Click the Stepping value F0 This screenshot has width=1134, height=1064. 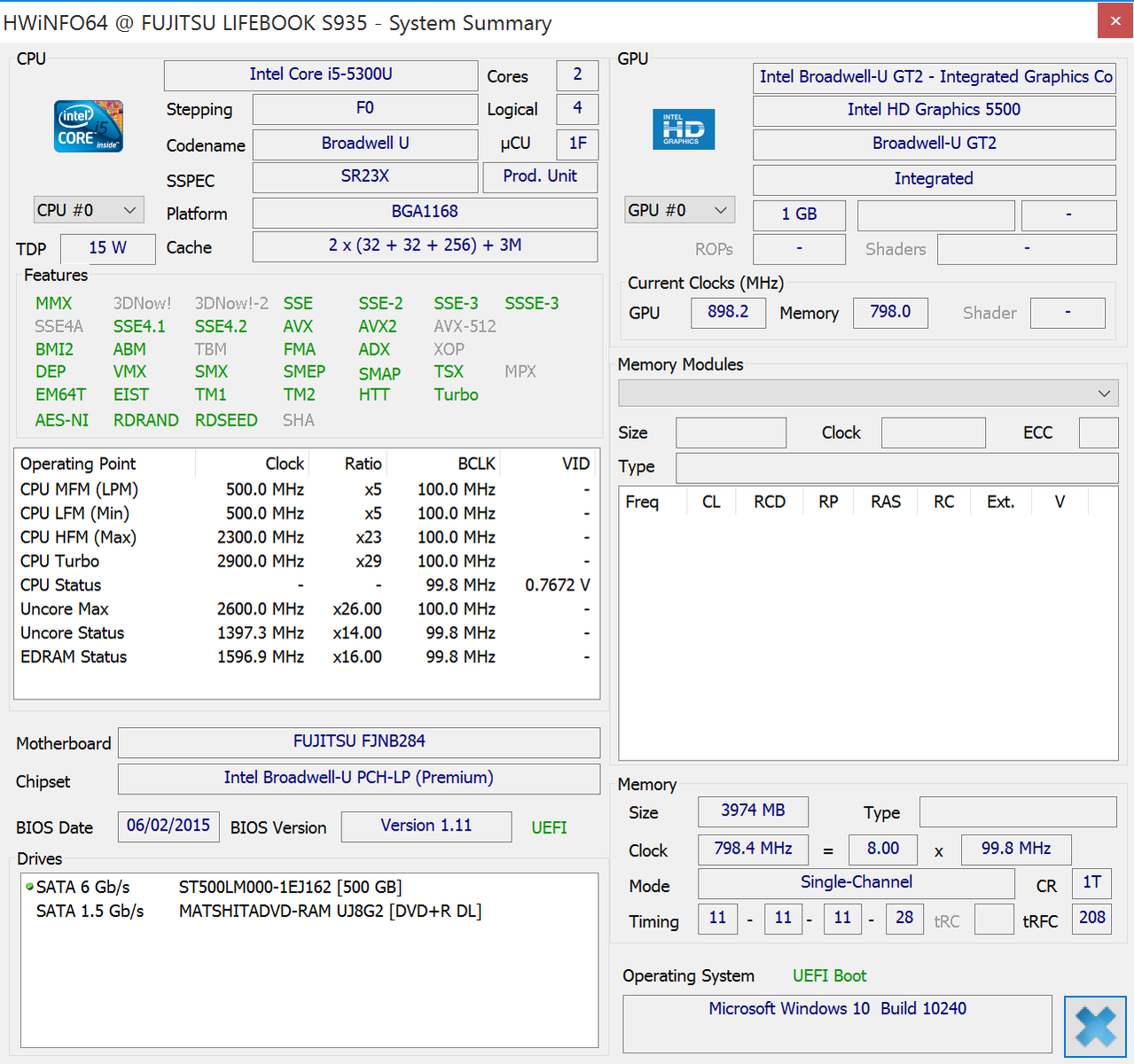pos(365,109)
